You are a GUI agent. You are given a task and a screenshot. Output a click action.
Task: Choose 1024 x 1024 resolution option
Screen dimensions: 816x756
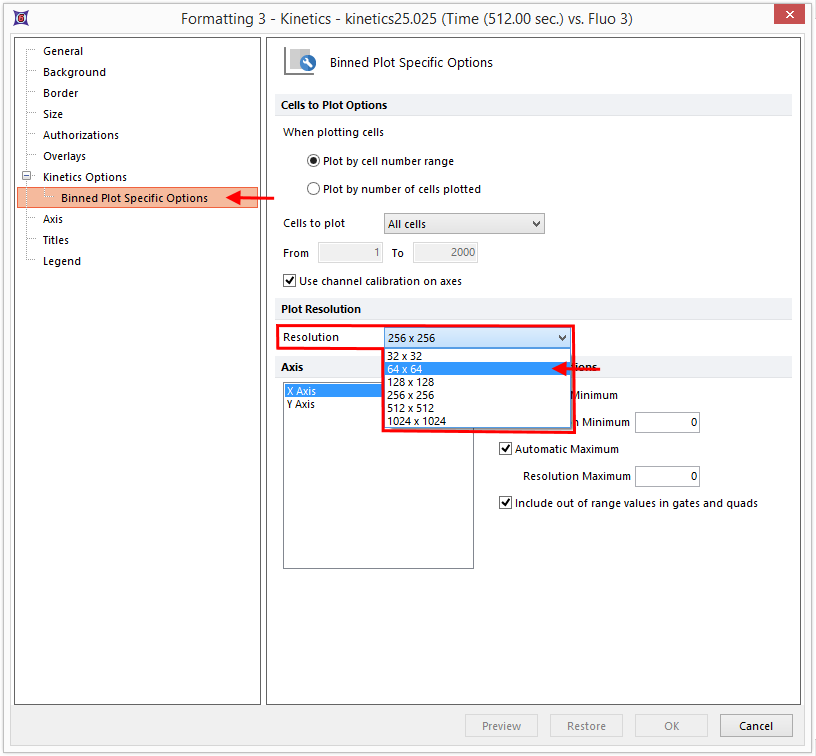pos(416,421)
